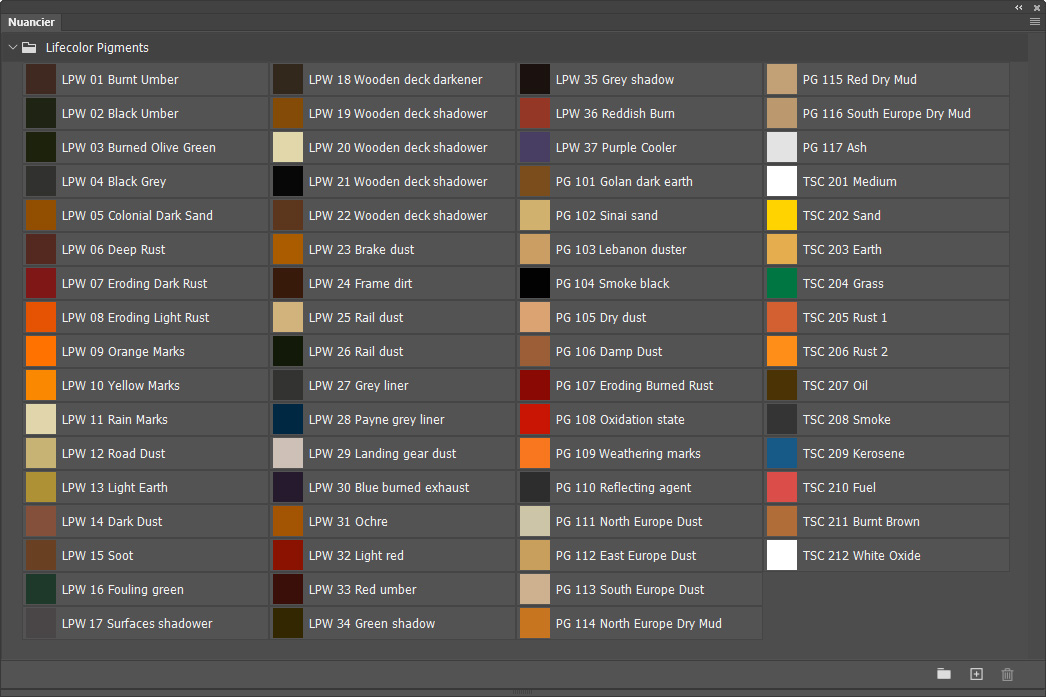The height and width of the screenshot is (697, 1046).
Task: Click the 'LPW 06 Deep Rust' label
Action: point(113,249)
